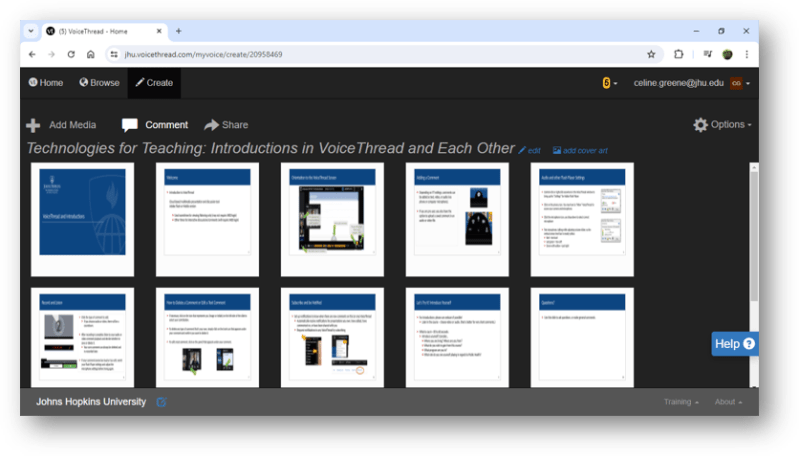Click the browser forward arrow
Image resolution: width=799 pixels, height=456 pixels.
[51, 54]
